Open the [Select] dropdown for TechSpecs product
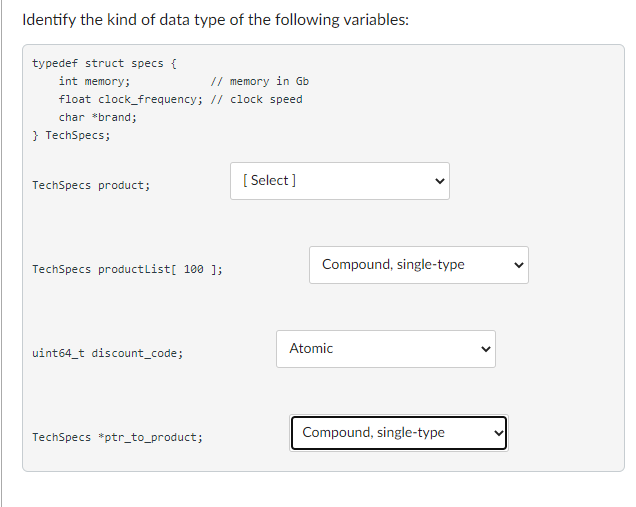The image size is (636, 507). (x=339, y=181)
